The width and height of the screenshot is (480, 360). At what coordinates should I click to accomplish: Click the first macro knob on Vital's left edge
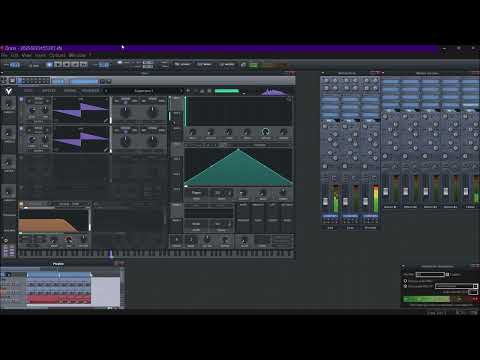coord(9,104)
